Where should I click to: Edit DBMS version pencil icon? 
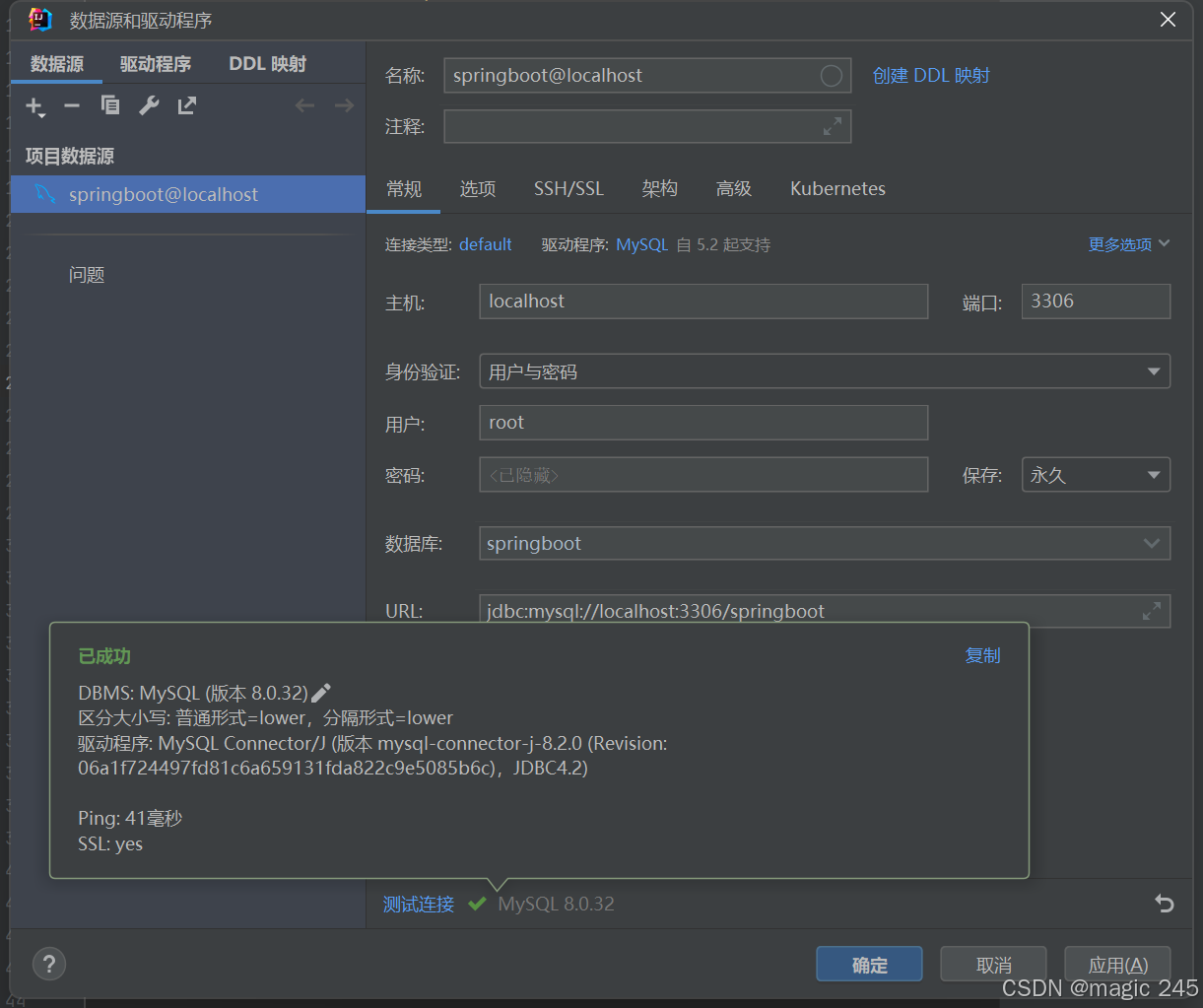pyautogui.click(x=320, y=693)
